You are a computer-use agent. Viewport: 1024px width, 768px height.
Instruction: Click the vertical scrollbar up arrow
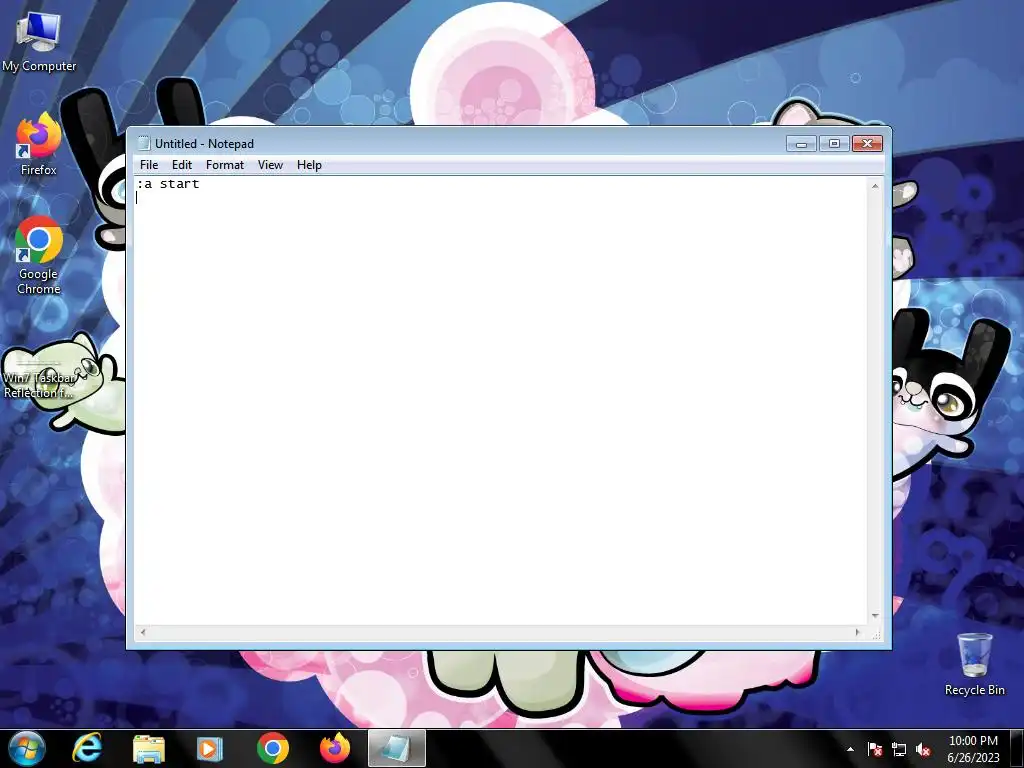pos(875,186)
